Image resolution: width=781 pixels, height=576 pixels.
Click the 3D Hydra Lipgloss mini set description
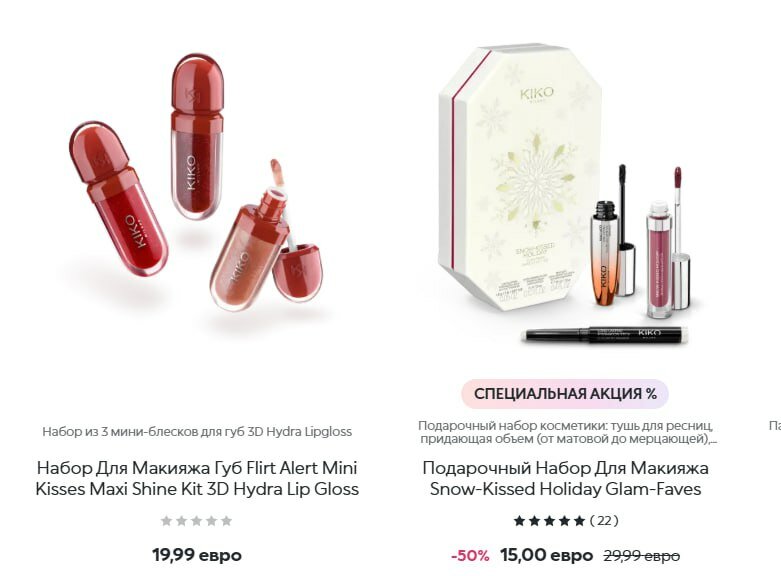tap(197, 432)
